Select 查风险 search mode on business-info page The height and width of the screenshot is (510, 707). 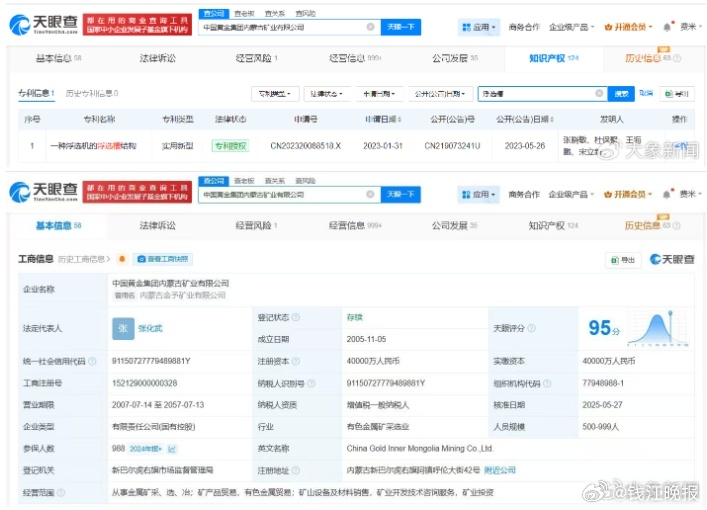click(x=305, y=181)
